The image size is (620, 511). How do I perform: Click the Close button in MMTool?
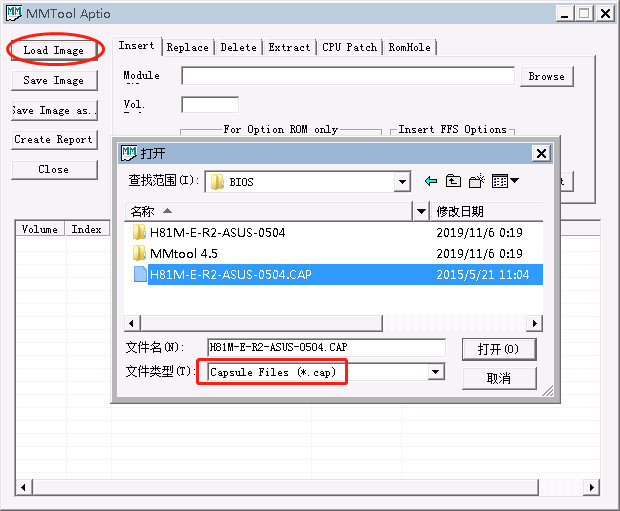54,169
